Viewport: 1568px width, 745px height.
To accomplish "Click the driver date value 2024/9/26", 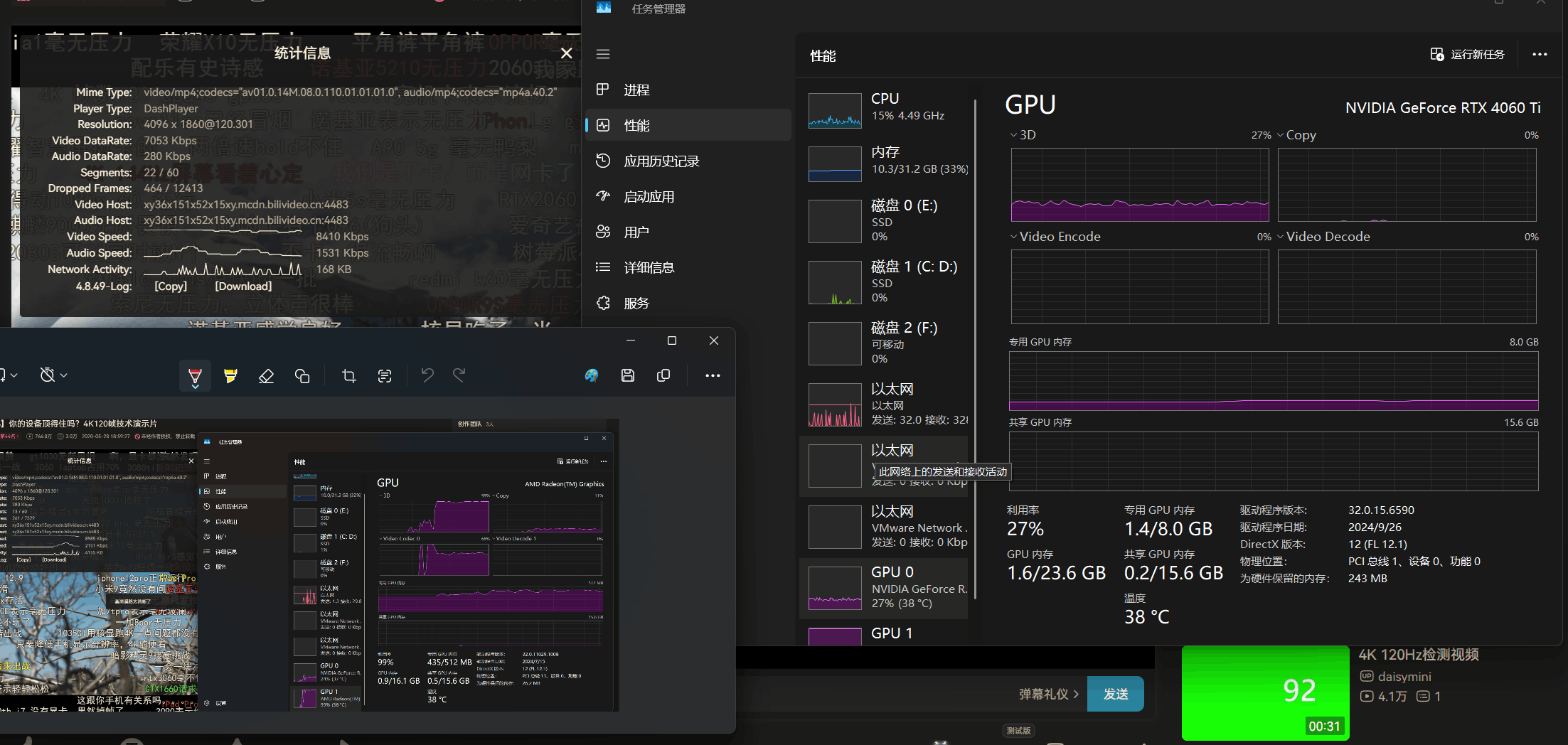I will coord(1375,527).
